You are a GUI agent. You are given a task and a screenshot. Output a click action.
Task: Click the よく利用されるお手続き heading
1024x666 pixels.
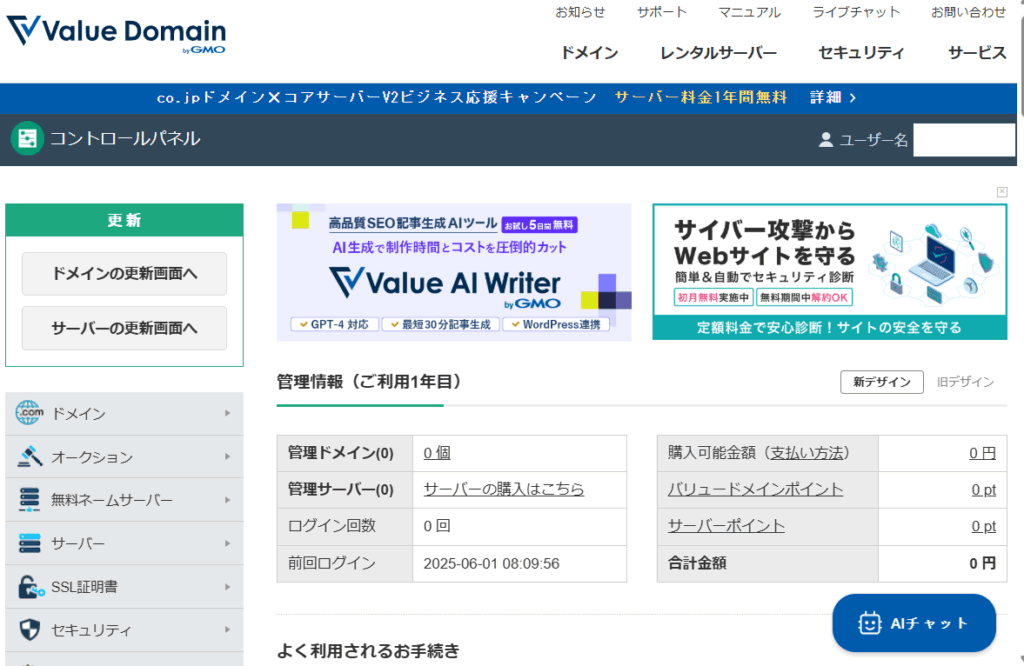[x=368, y=650]
